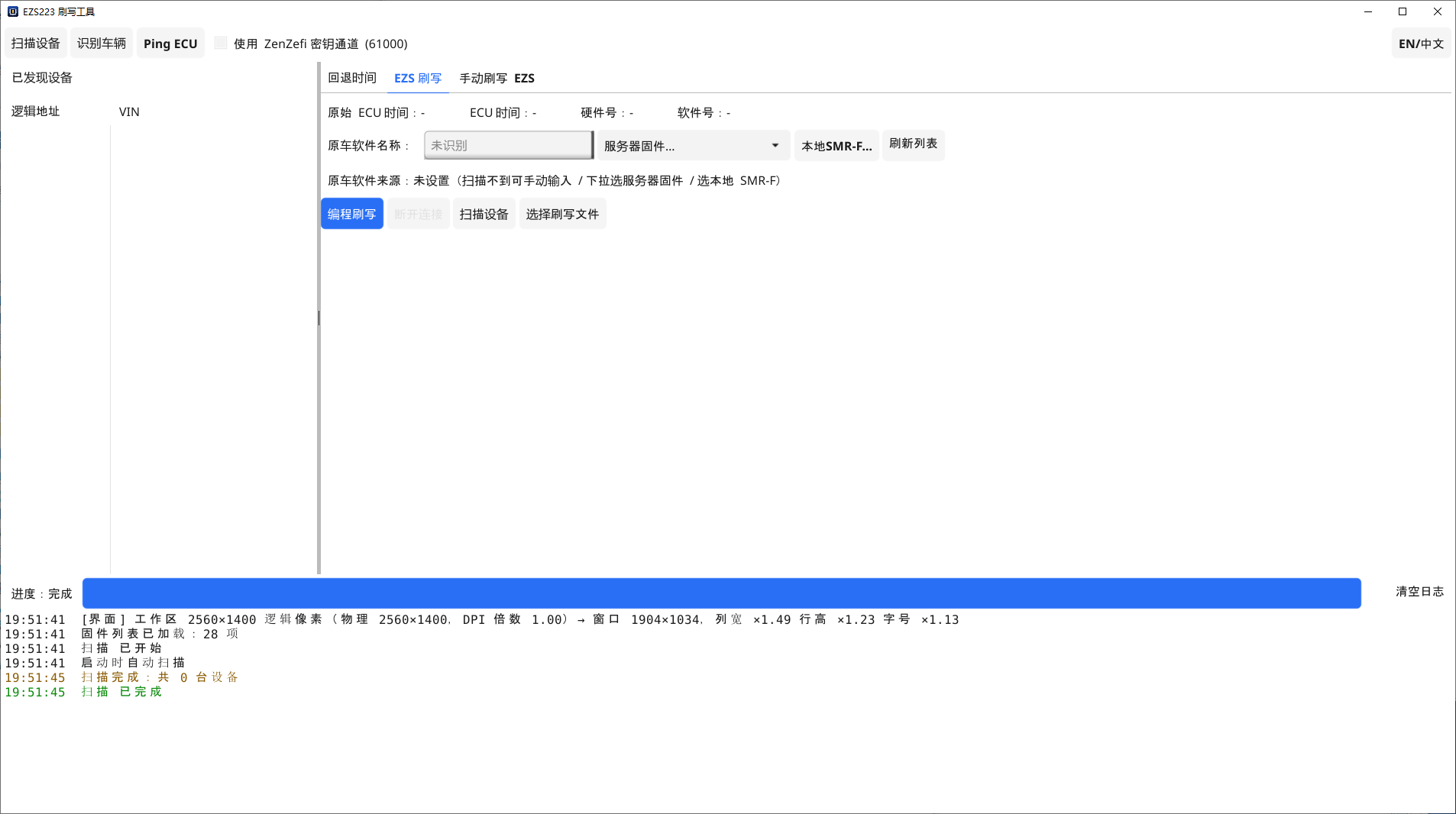Click the 硬件号 label
This screenshot has height=814, width=1456.
coord(607,113)
